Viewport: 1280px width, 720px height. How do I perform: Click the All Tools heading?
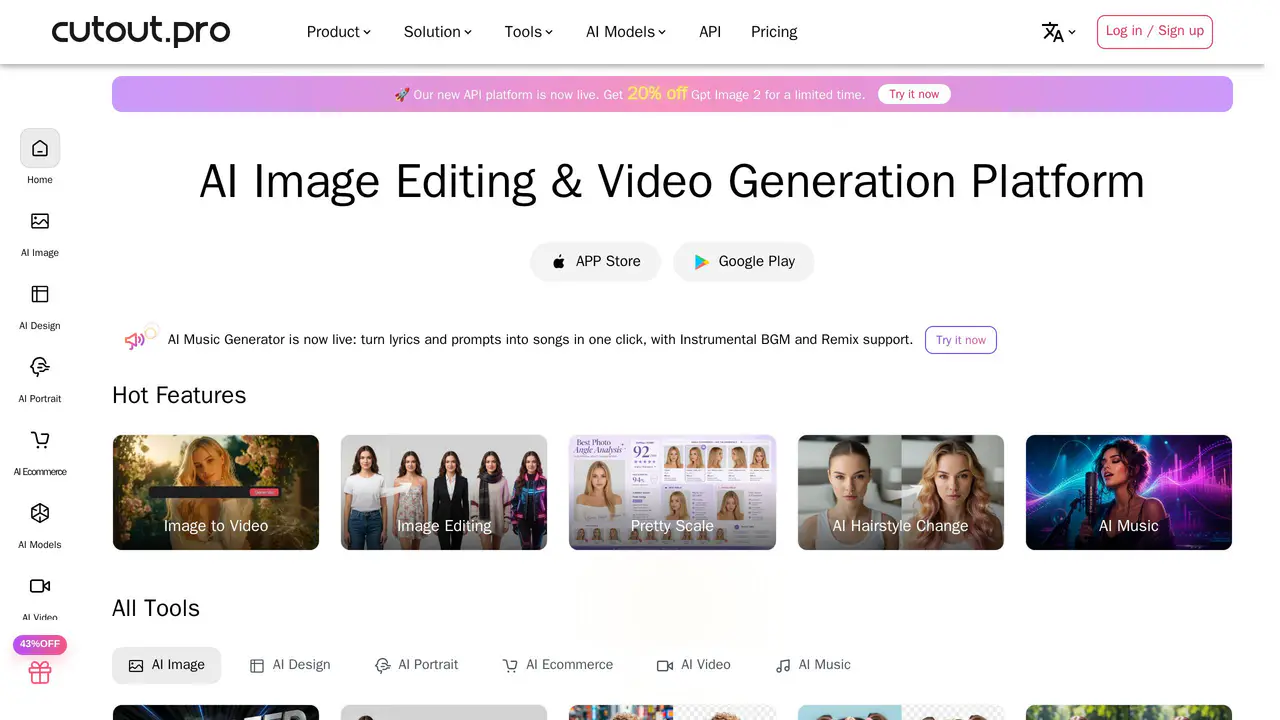(x=156, y=608)
